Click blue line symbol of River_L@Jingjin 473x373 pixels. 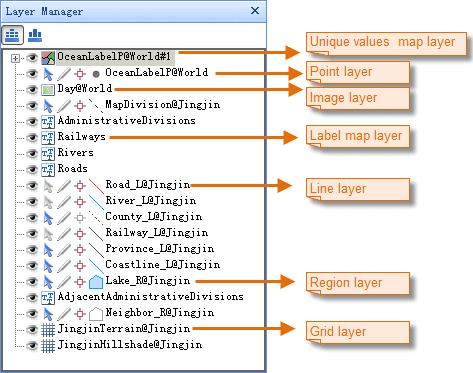click(96, 202)
